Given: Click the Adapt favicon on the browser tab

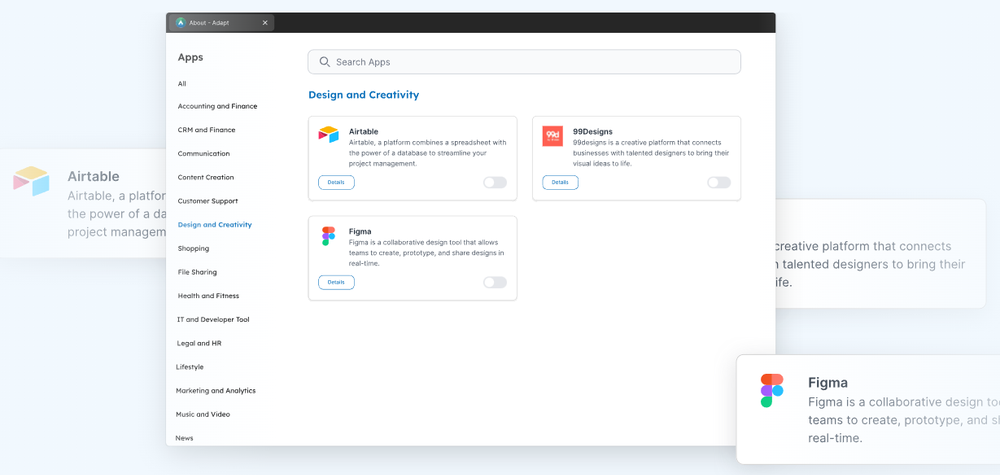Looking at the screenshot, I should point(180,22).
